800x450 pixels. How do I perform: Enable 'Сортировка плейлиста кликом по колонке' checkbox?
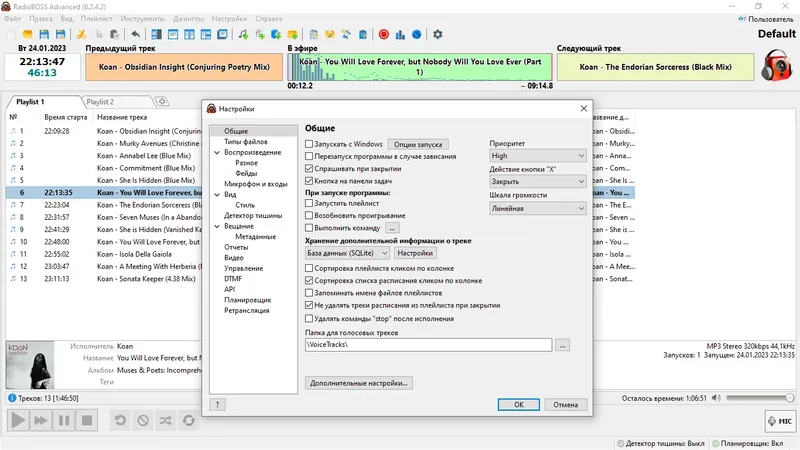(x=309, y=268)
